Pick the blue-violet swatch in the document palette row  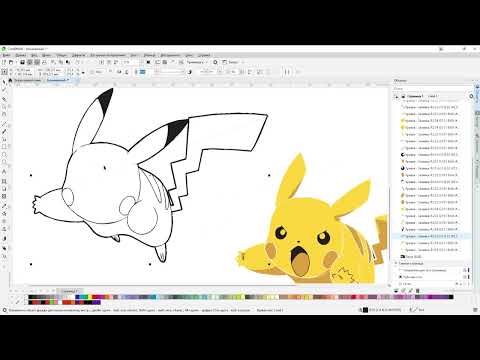96,302
